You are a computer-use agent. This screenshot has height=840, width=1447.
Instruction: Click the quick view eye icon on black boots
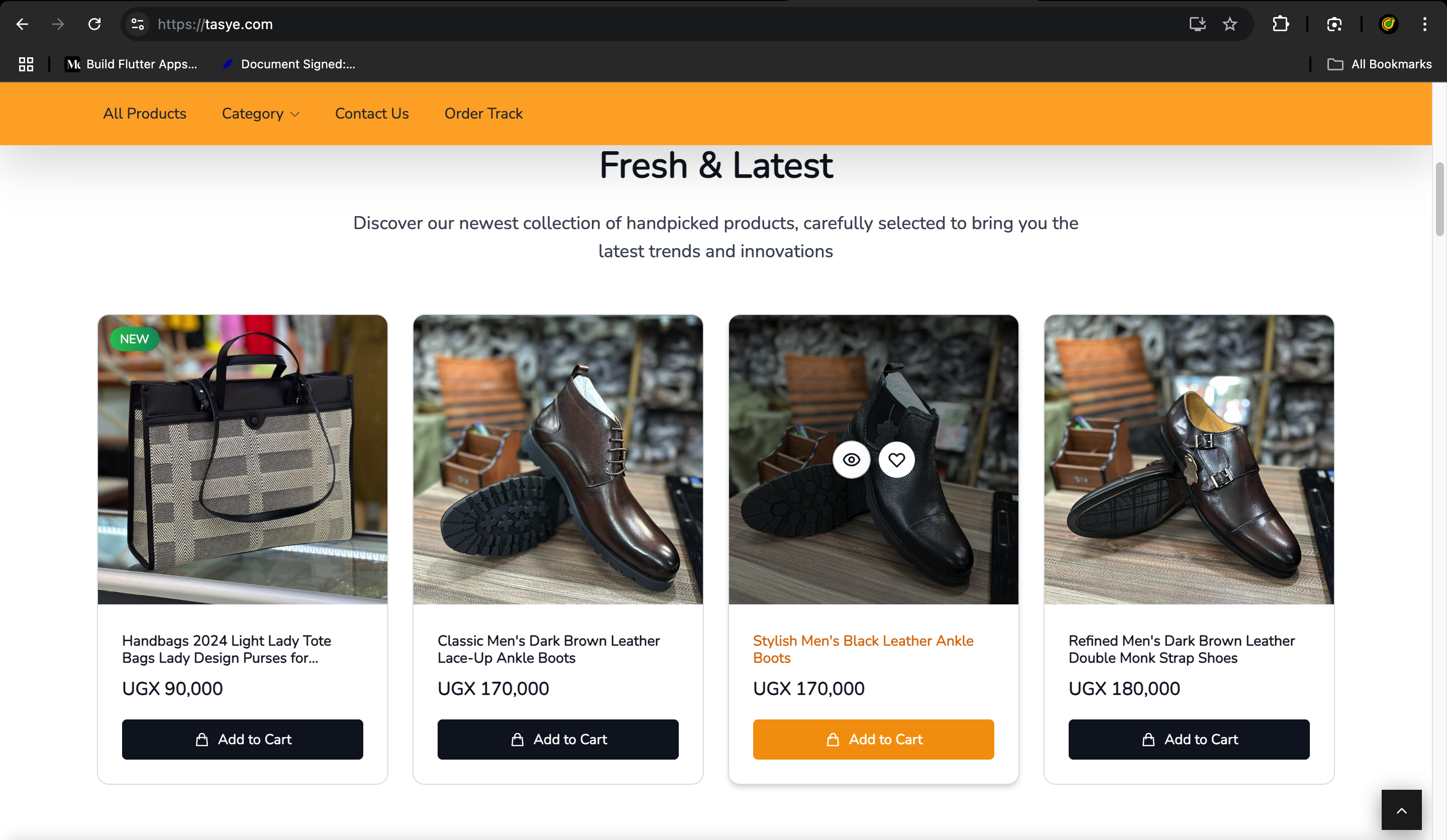pos(851,459)
